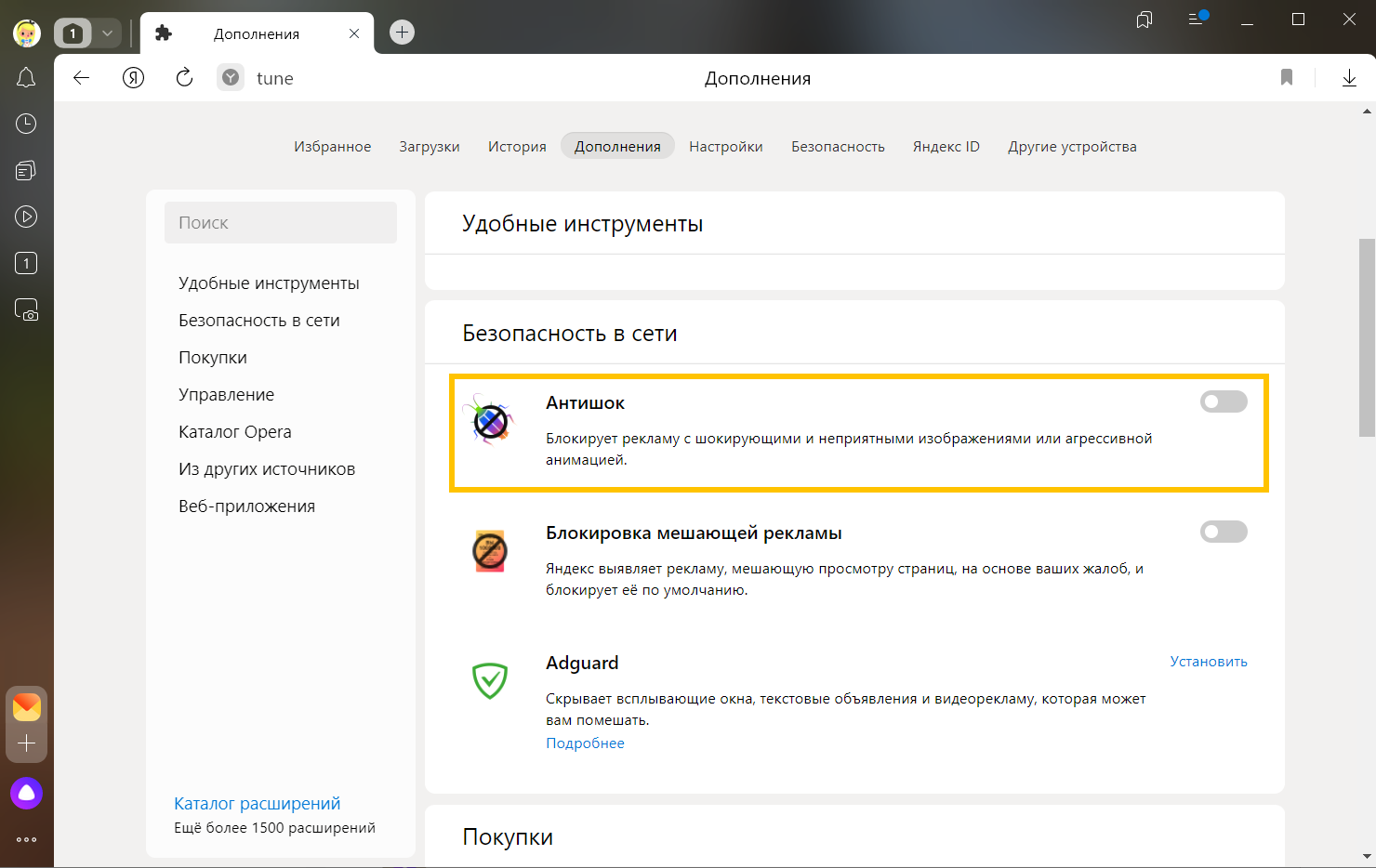The width and height of the screenshot is (1376, 868).
Task: Expand the tab groups dropdown arrow
Action: 107,33
